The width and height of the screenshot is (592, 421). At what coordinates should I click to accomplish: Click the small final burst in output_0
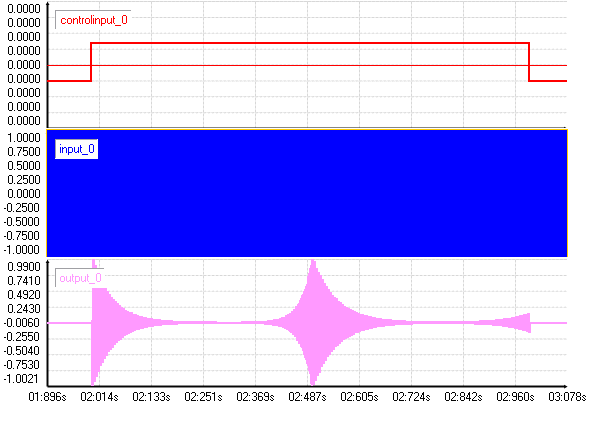523,323
